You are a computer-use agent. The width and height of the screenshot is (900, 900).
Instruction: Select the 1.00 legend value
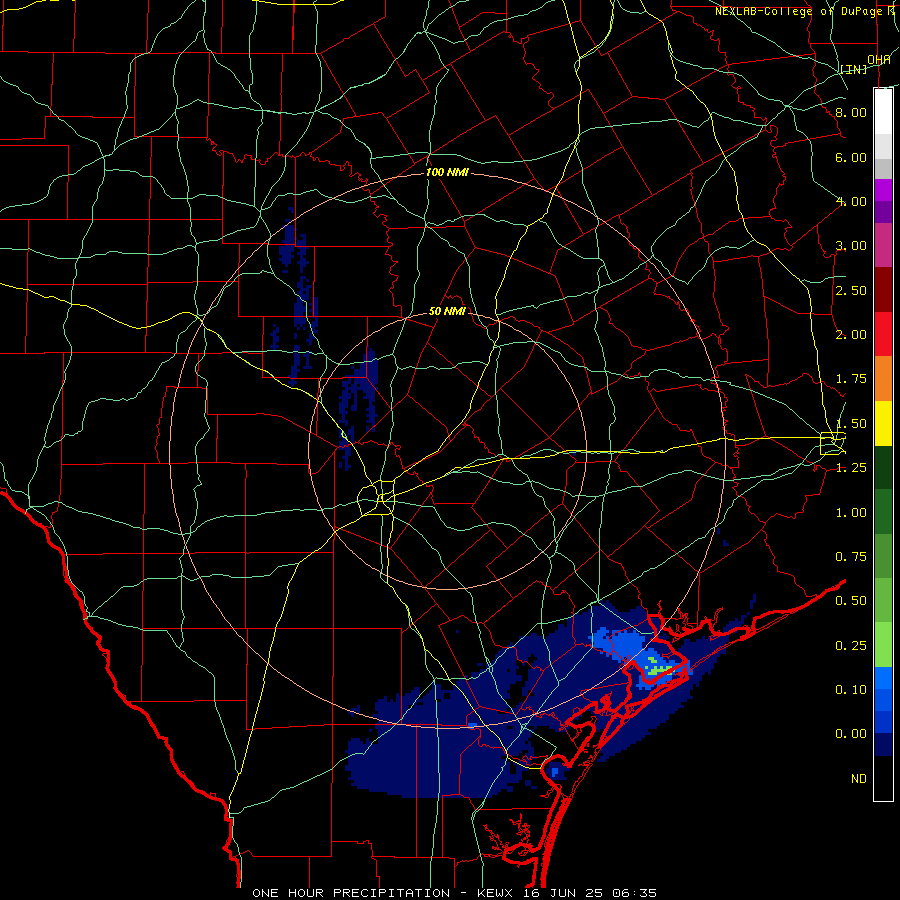point(851,513)
